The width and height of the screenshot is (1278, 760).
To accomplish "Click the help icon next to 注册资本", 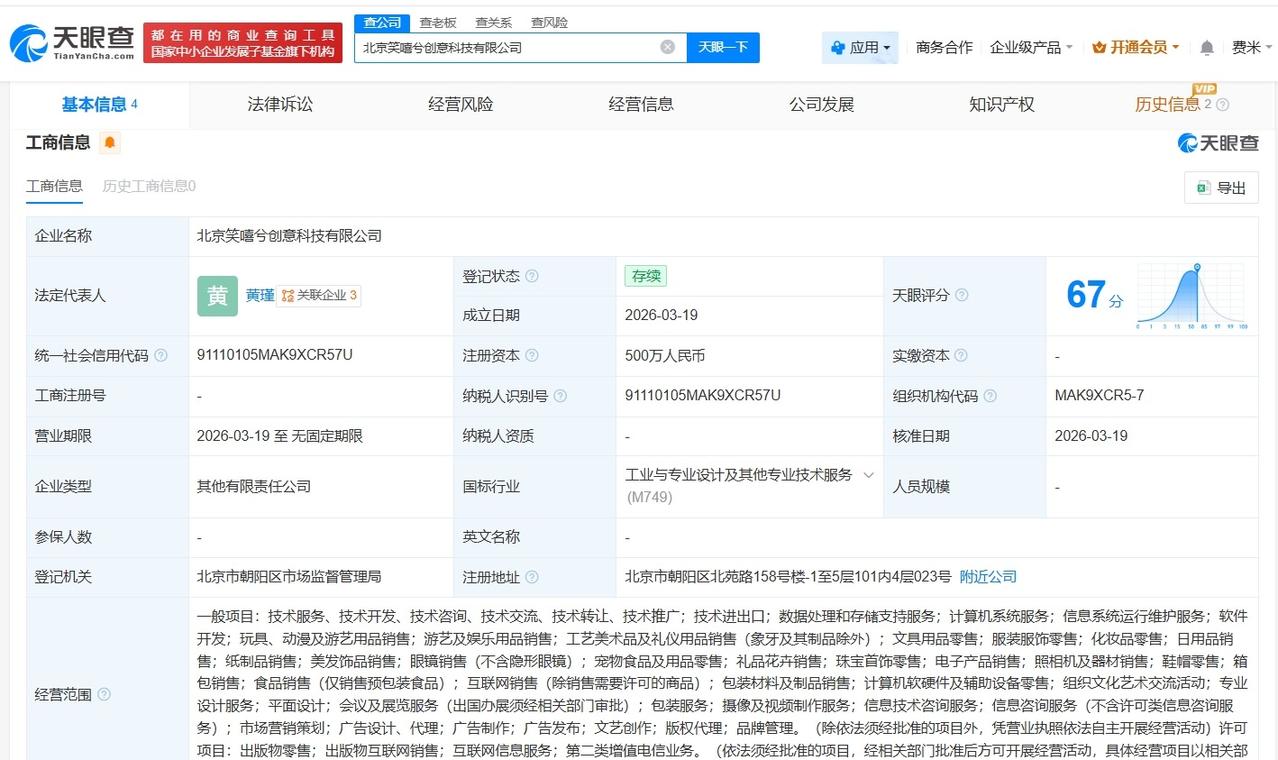I will (534, 355).
